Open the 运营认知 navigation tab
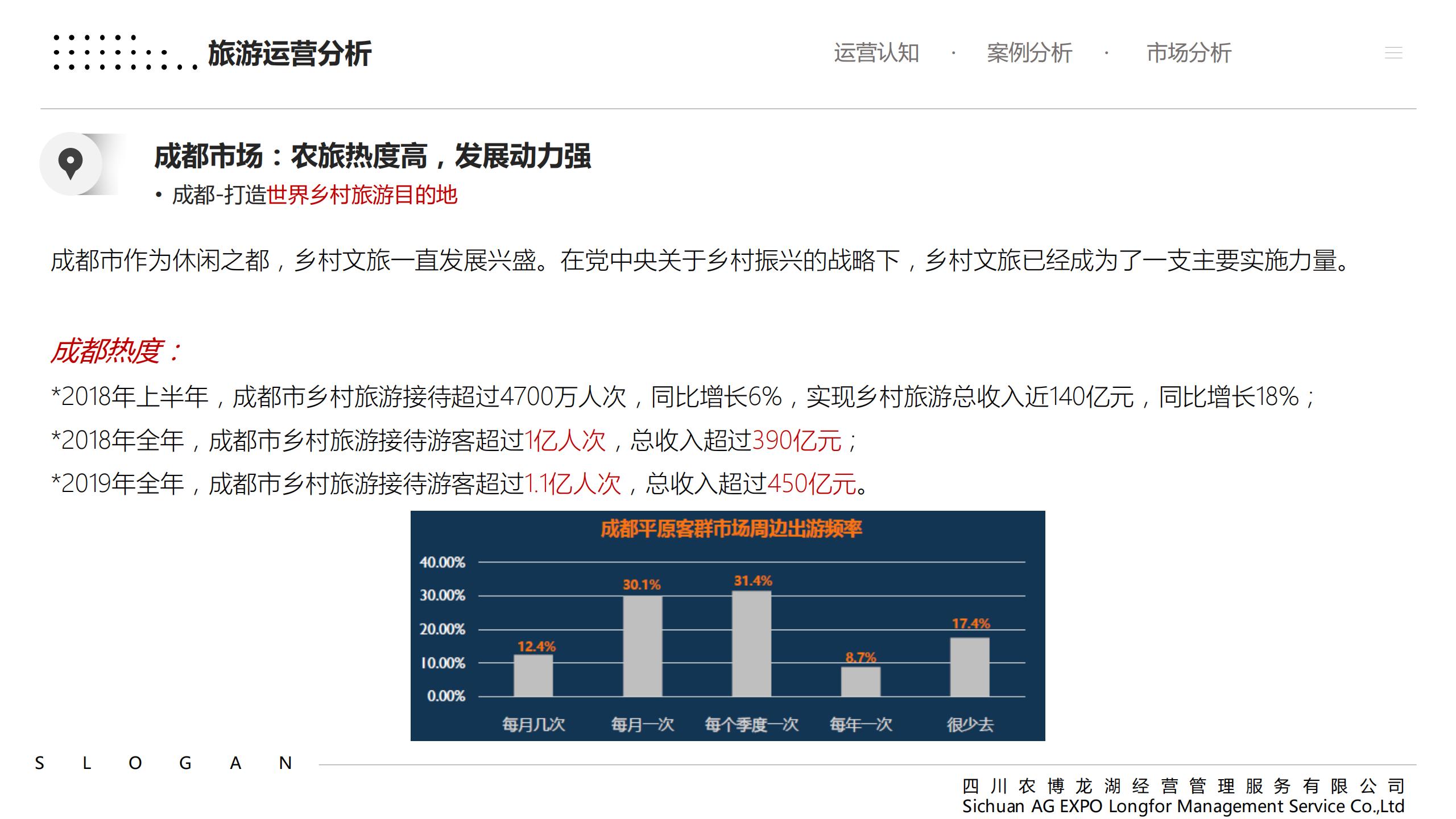The height and width of the screenshot is (819, 1456). tap(876, 53)
